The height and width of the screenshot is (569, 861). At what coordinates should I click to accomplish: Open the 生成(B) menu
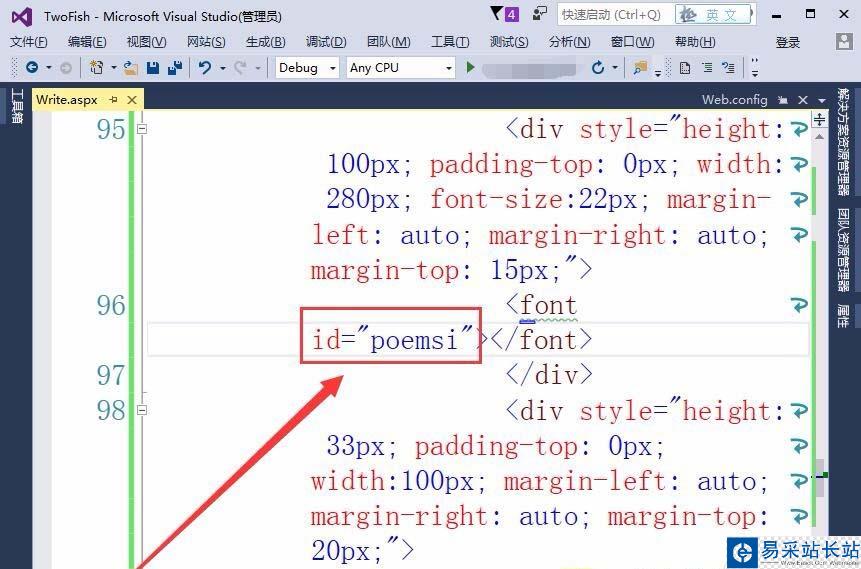tap(265, 42)
